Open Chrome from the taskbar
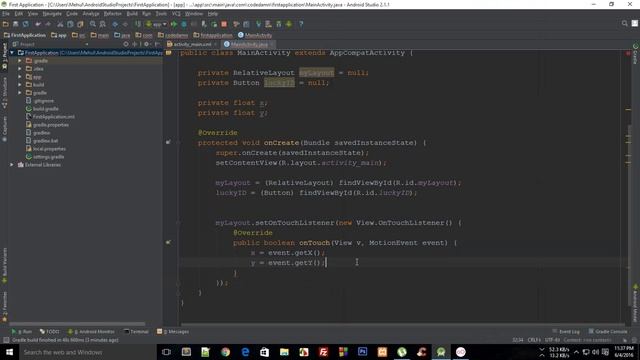This screenshot has height=360, width=640. click(x=225, y=352)
